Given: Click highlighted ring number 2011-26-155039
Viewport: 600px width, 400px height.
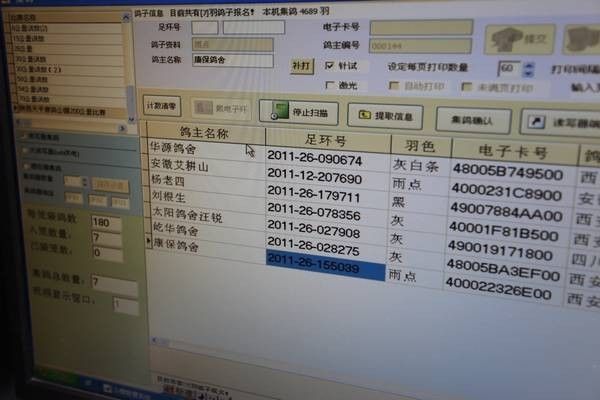Looking at the screenshot, I should (x=325, y=265).
